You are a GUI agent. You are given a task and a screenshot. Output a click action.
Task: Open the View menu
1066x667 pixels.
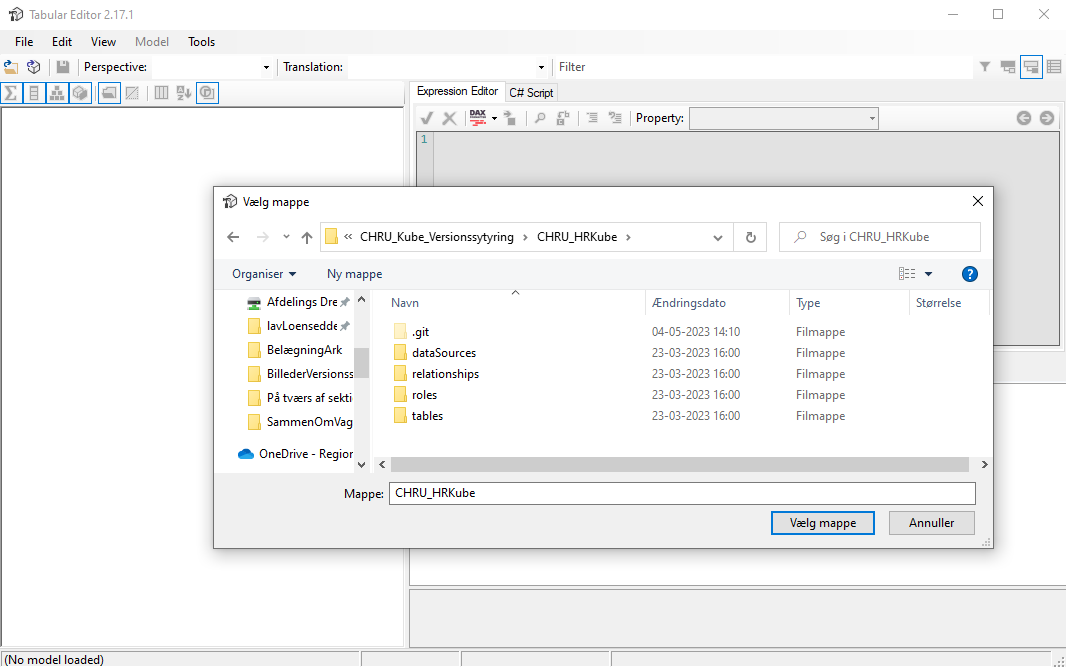[103, 41]
